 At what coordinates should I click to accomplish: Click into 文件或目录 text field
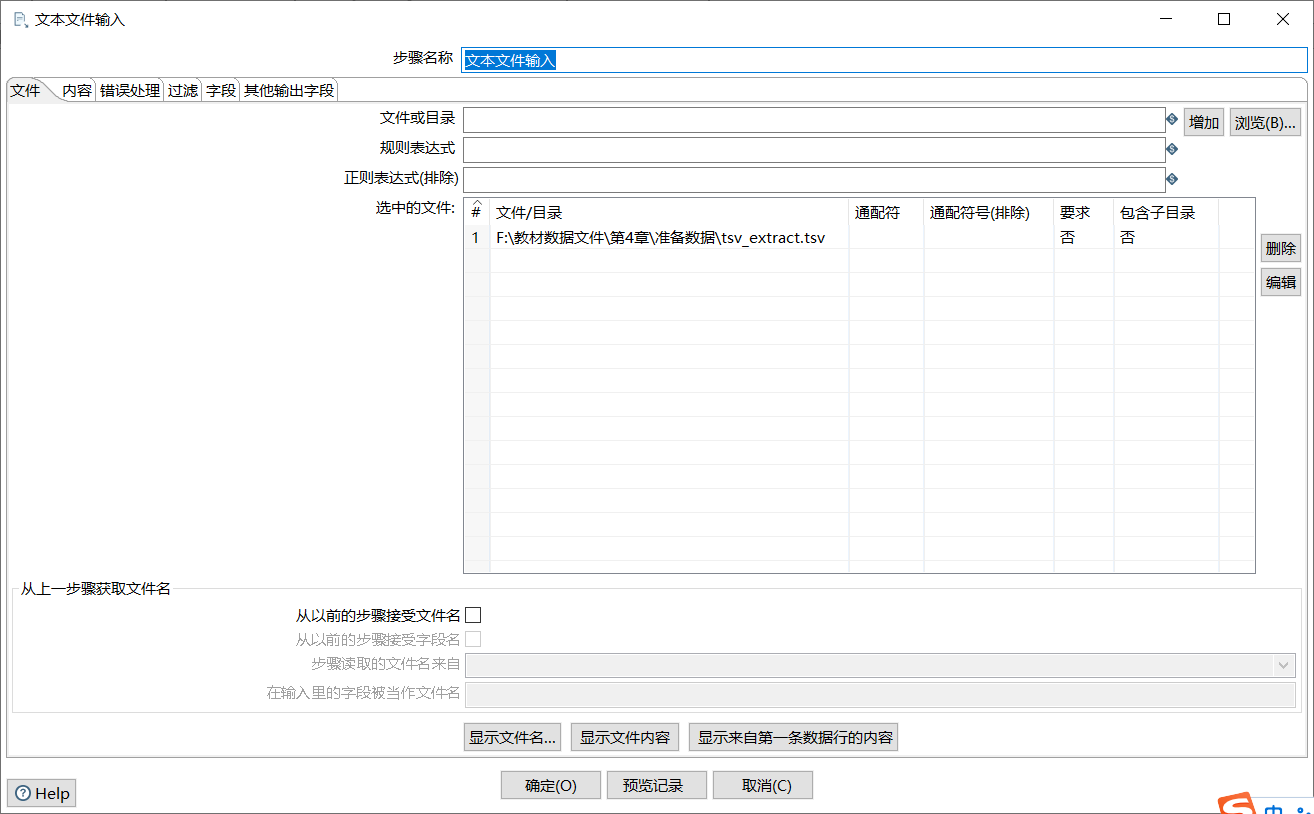click(814, 120)
